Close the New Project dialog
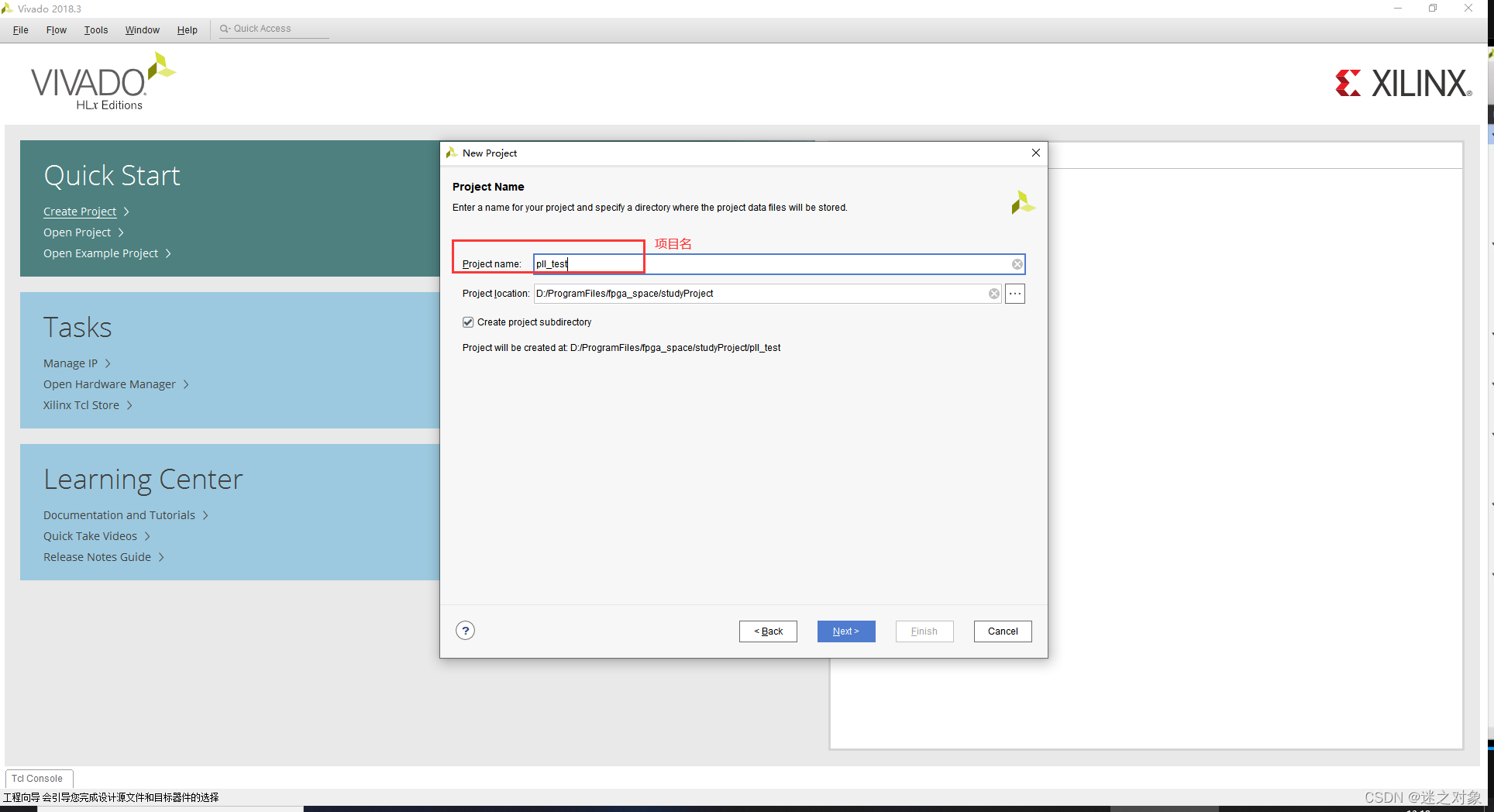 [x=1035, y=153]
